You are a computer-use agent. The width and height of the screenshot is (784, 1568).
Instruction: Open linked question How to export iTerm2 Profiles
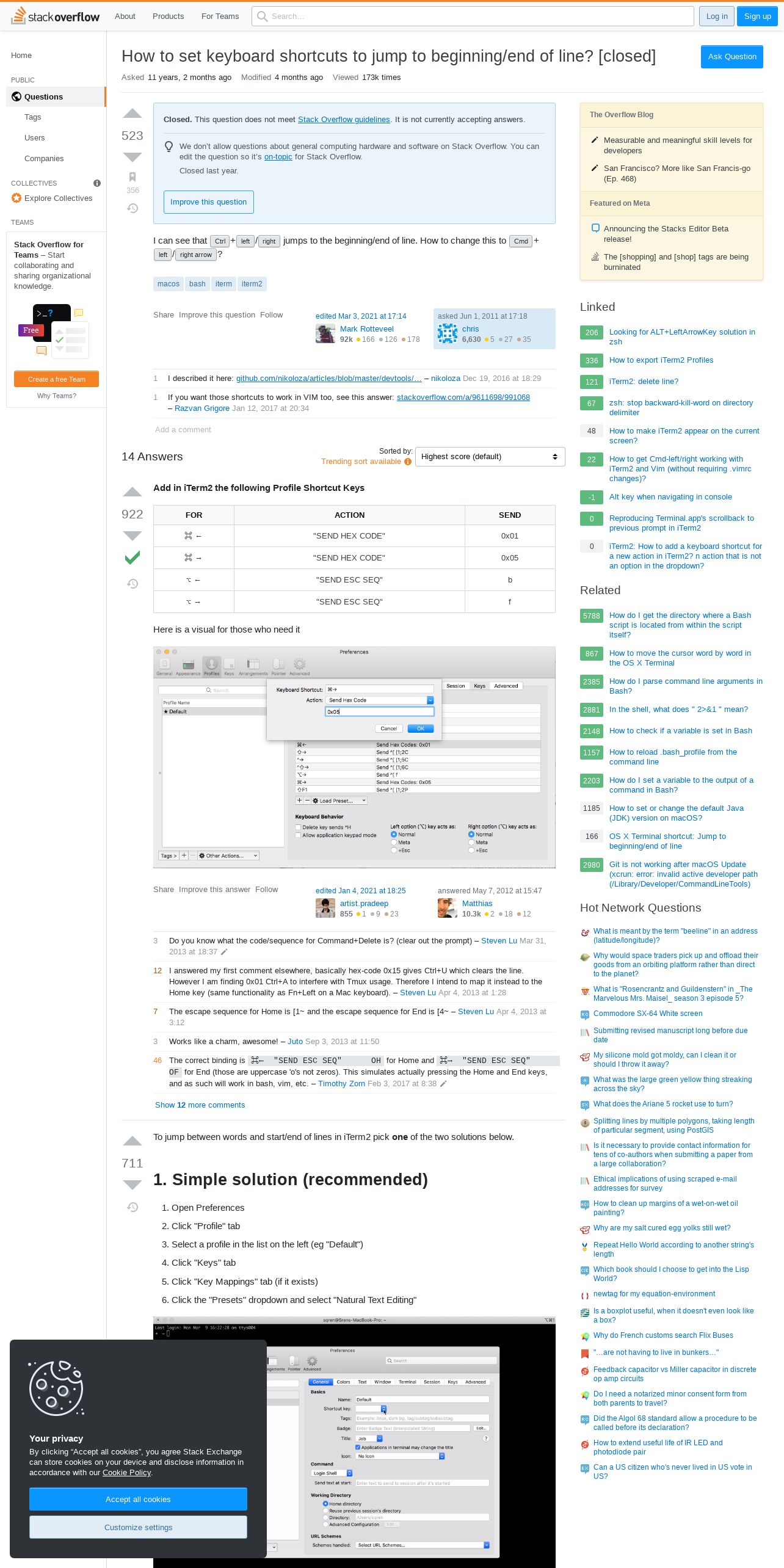(661, 360)
